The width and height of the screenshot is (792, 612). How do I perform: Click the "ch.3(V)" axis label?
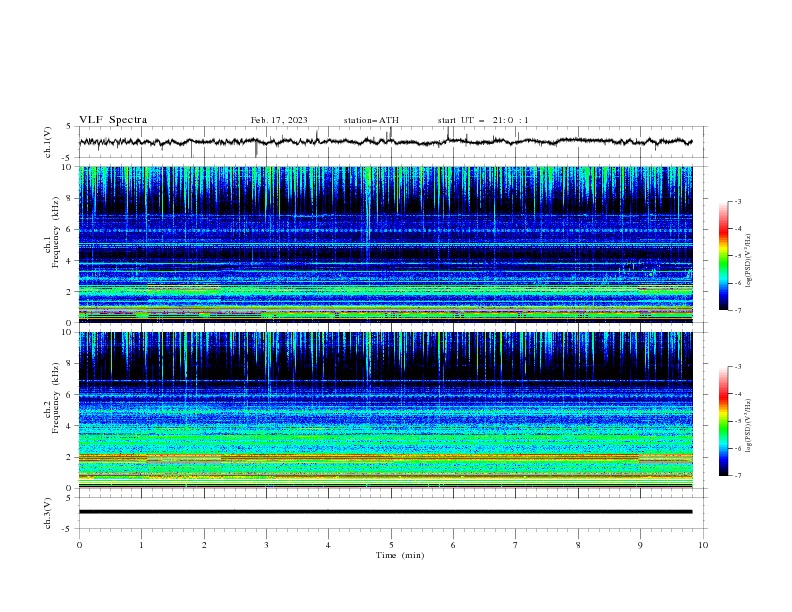[x=48, y=513]
